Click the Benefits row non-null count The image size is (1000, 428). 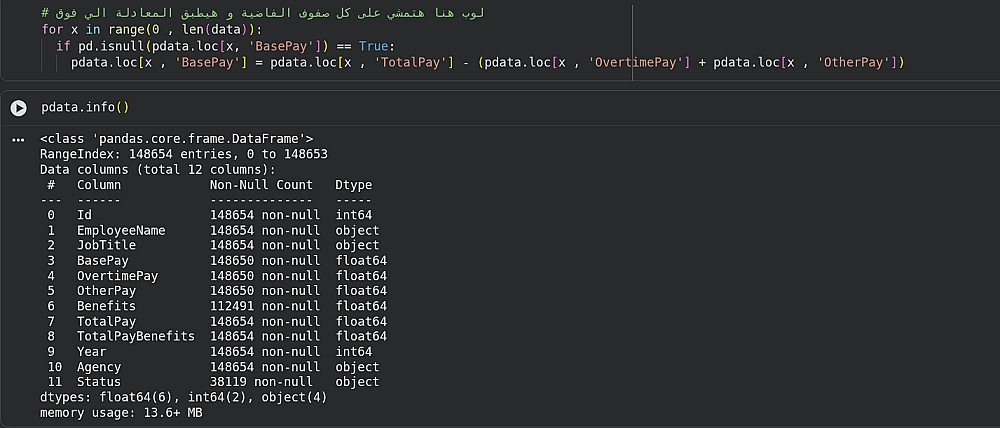pos(264,306)
